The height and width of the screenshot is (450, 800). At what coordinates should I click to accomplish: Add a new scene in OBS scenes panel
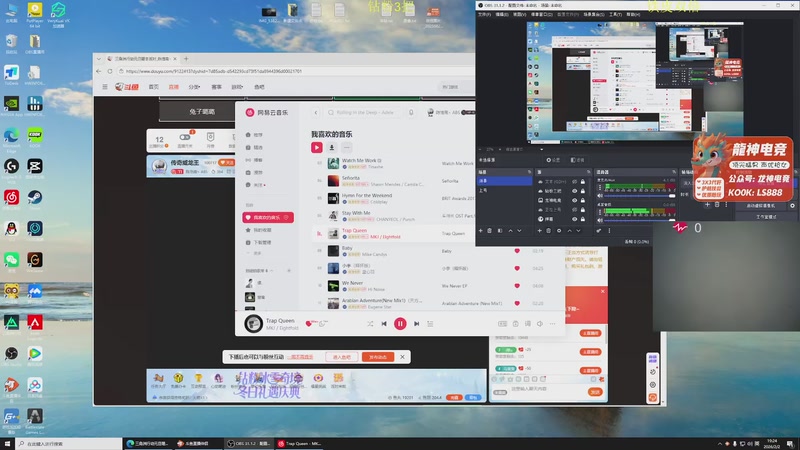[x=480, y=231]
